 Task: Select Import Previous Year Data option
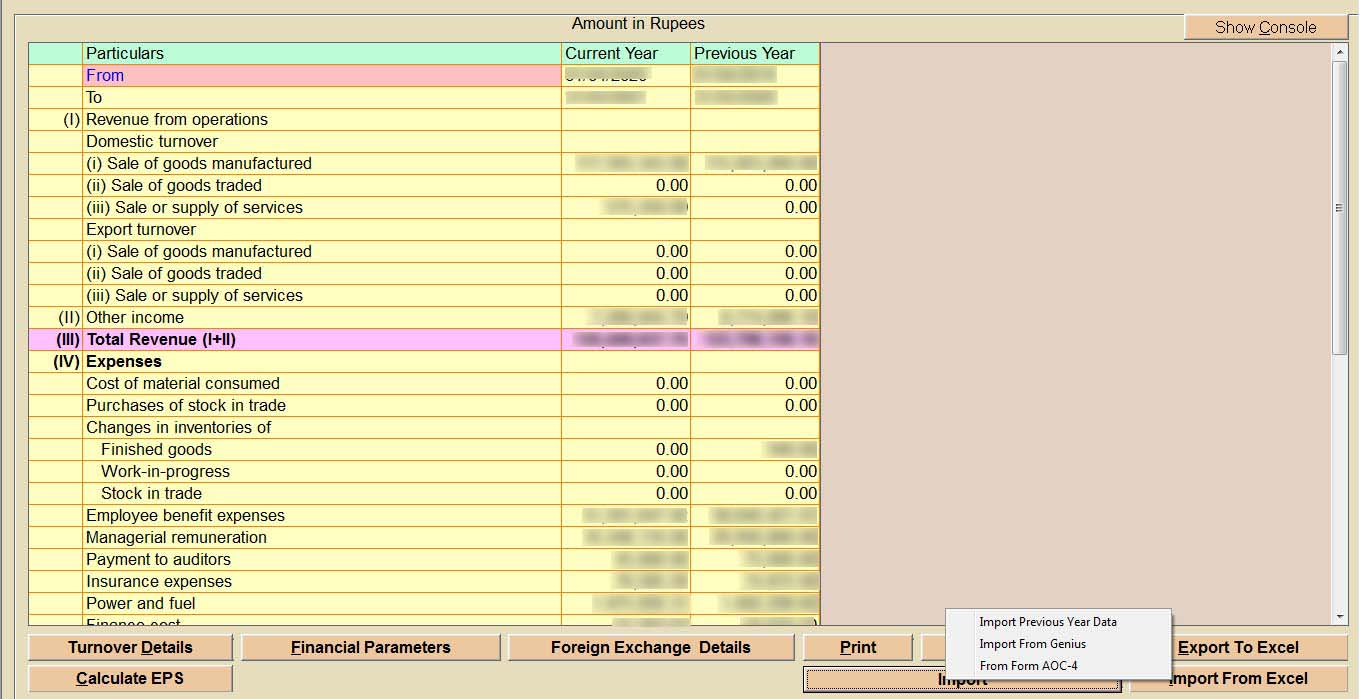coord(1047,622)
